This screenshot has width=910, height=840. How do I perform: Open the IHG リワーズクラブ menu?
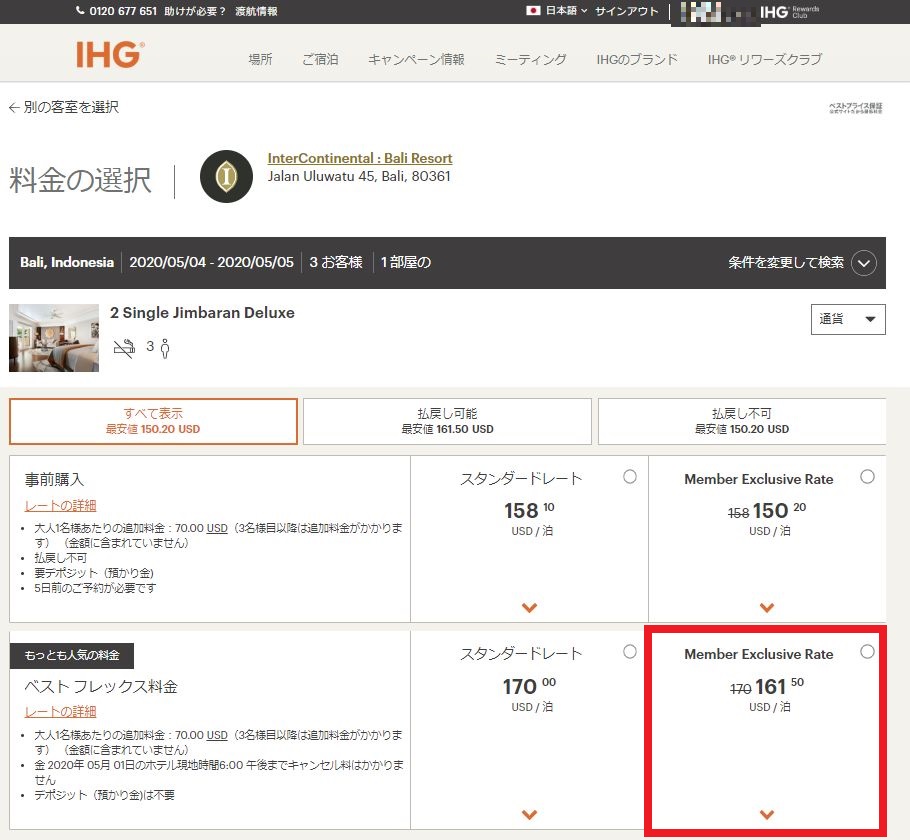(765, 59)
